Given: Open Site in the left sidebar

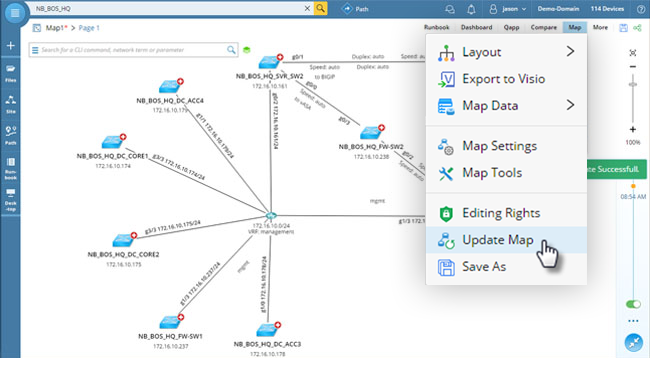Looking at the screenshot, I should click(x=11, y=104).
